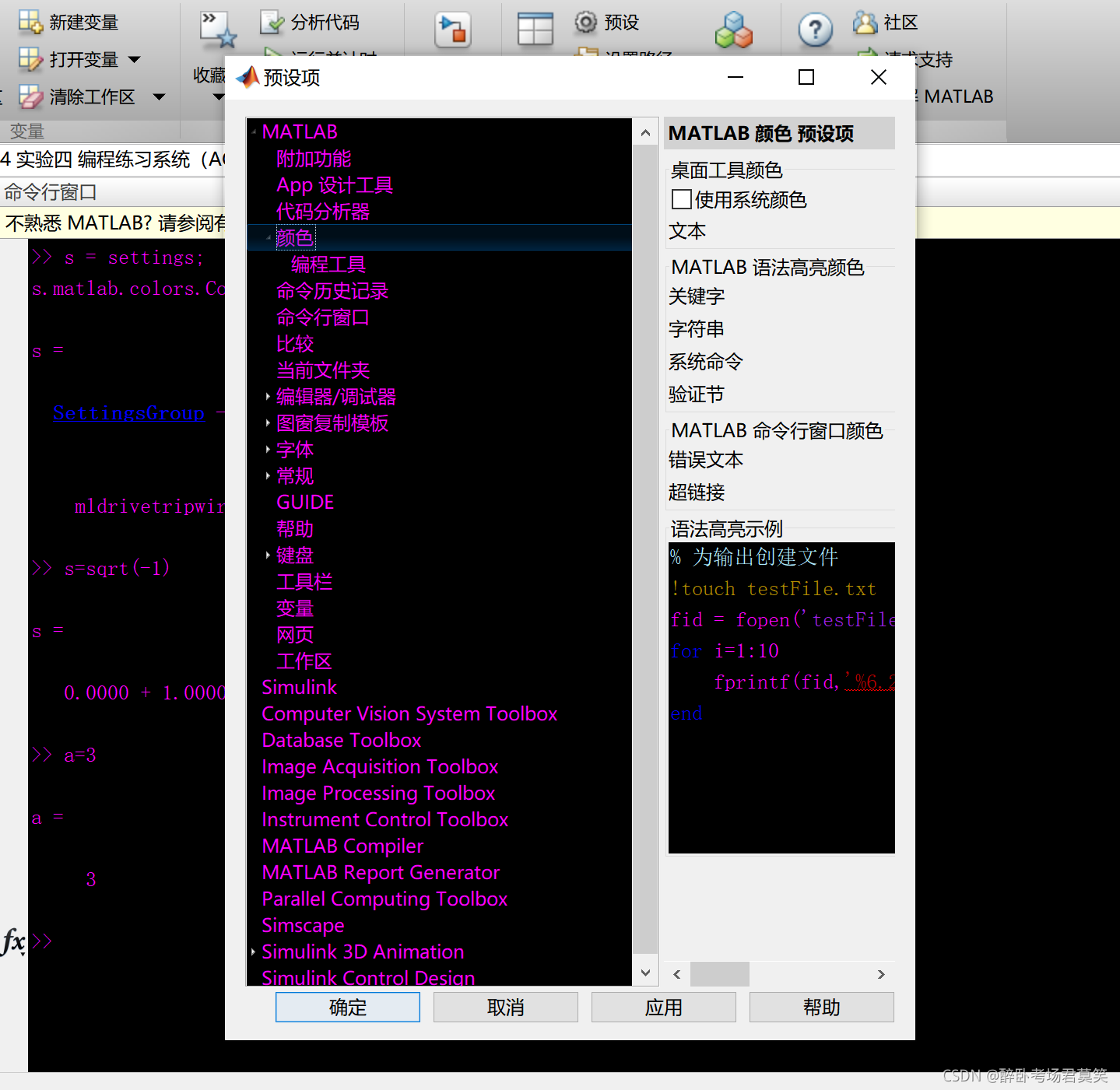Viewport: 1120px width, 1090px height.
Task: Select Current Folder (当前文件夹) tree item
Action: pyautogui.click(x=323, y=370)
